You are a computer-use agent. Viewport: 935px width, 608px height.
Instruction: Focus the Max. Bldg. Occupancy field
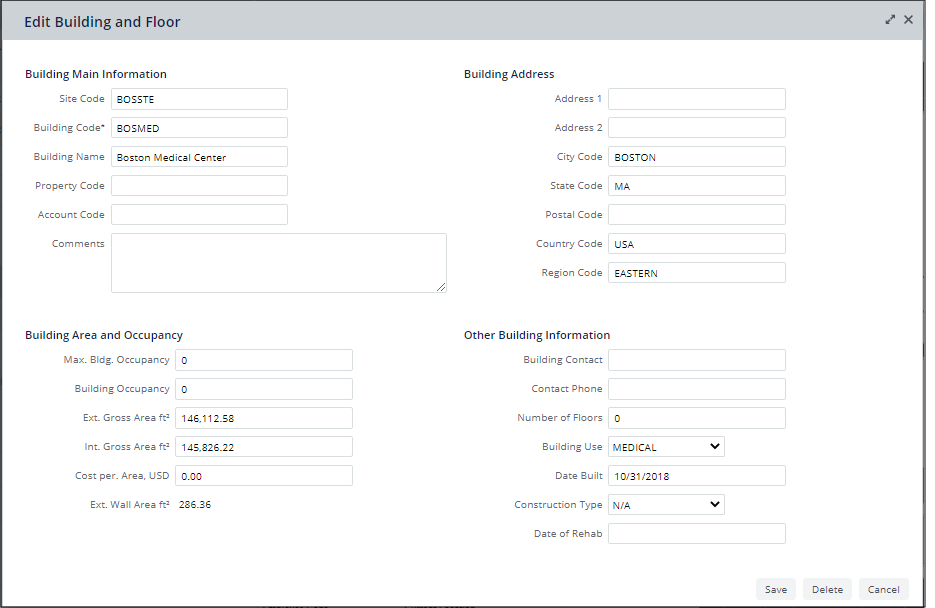263,360
